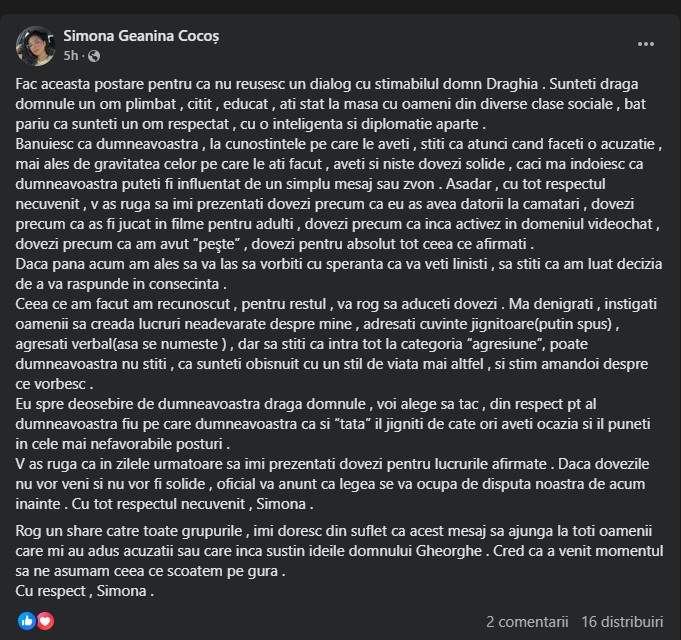Viewport: 681px width, 640px height.
Task: View the 16 distribuiri shares list
Action: click(x=621, y=621)
